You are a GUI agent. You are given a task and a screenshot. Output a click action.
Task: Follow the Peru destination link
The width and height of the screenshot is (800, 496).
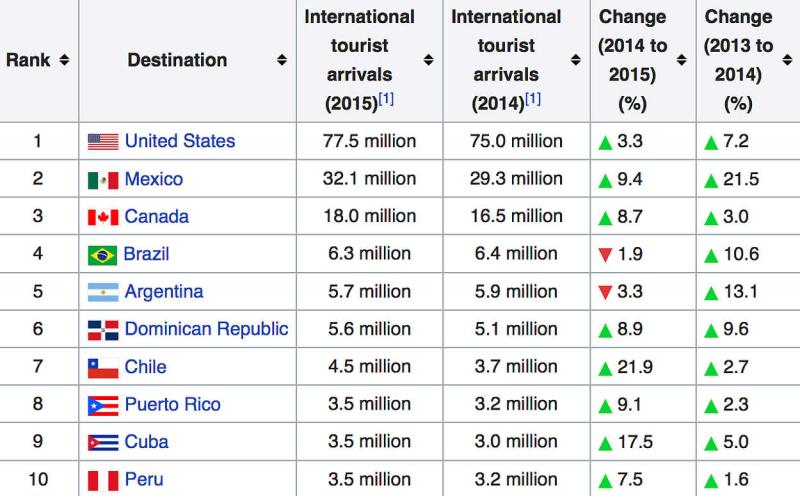pyautogui.click(x=144, y=480)
